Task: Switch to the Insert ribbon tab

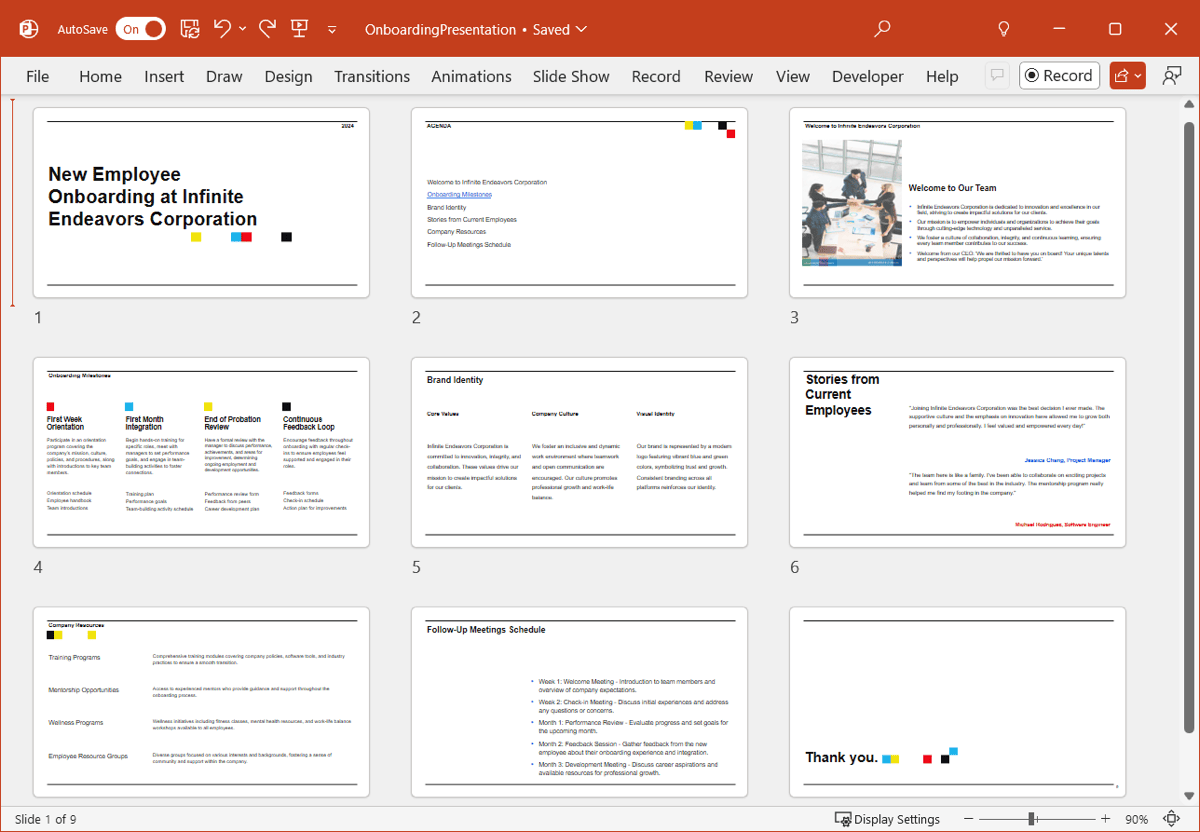Action: click(x=164, y=76)
